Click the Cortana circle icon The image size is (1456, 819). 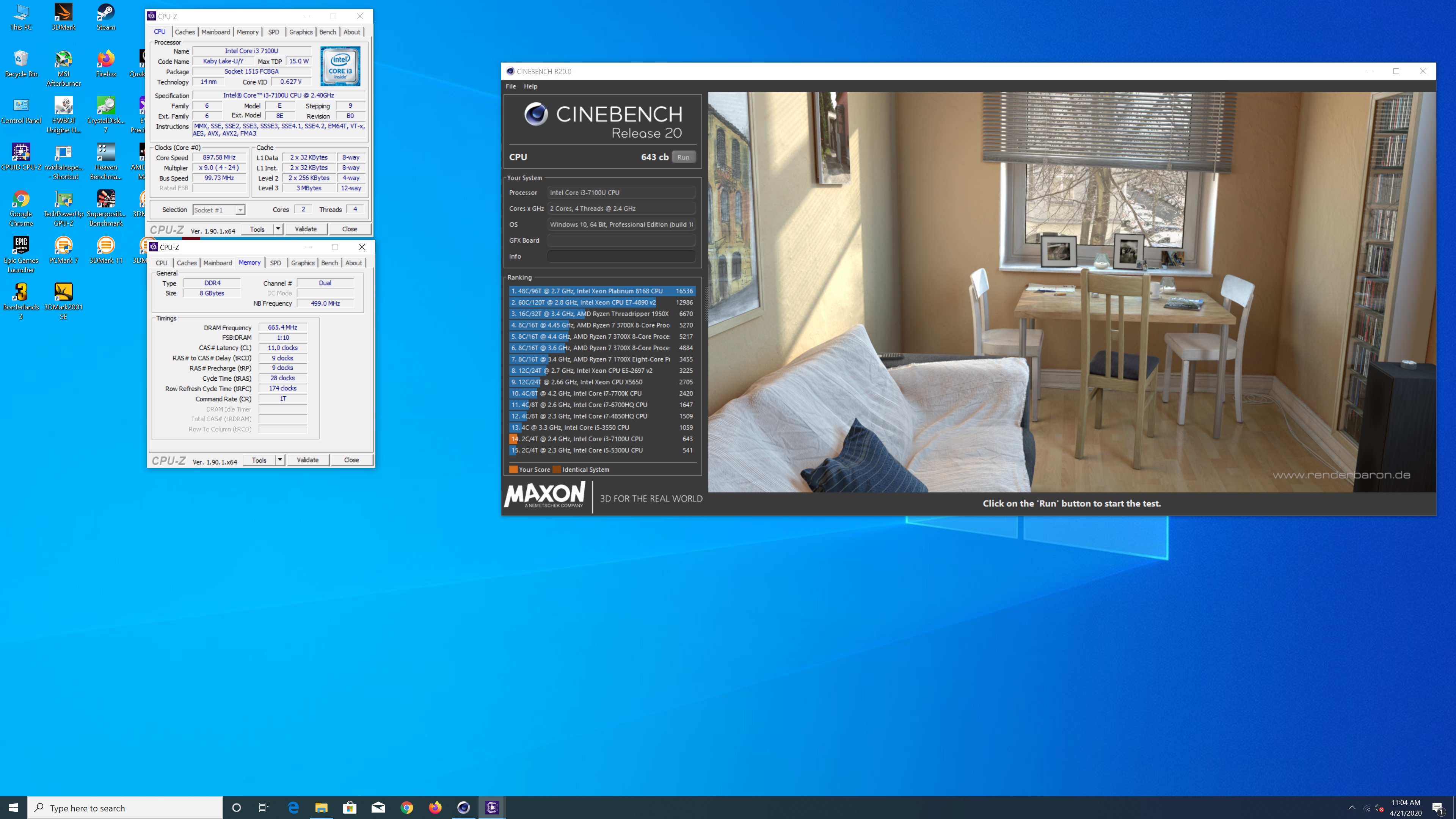[237, 808]
